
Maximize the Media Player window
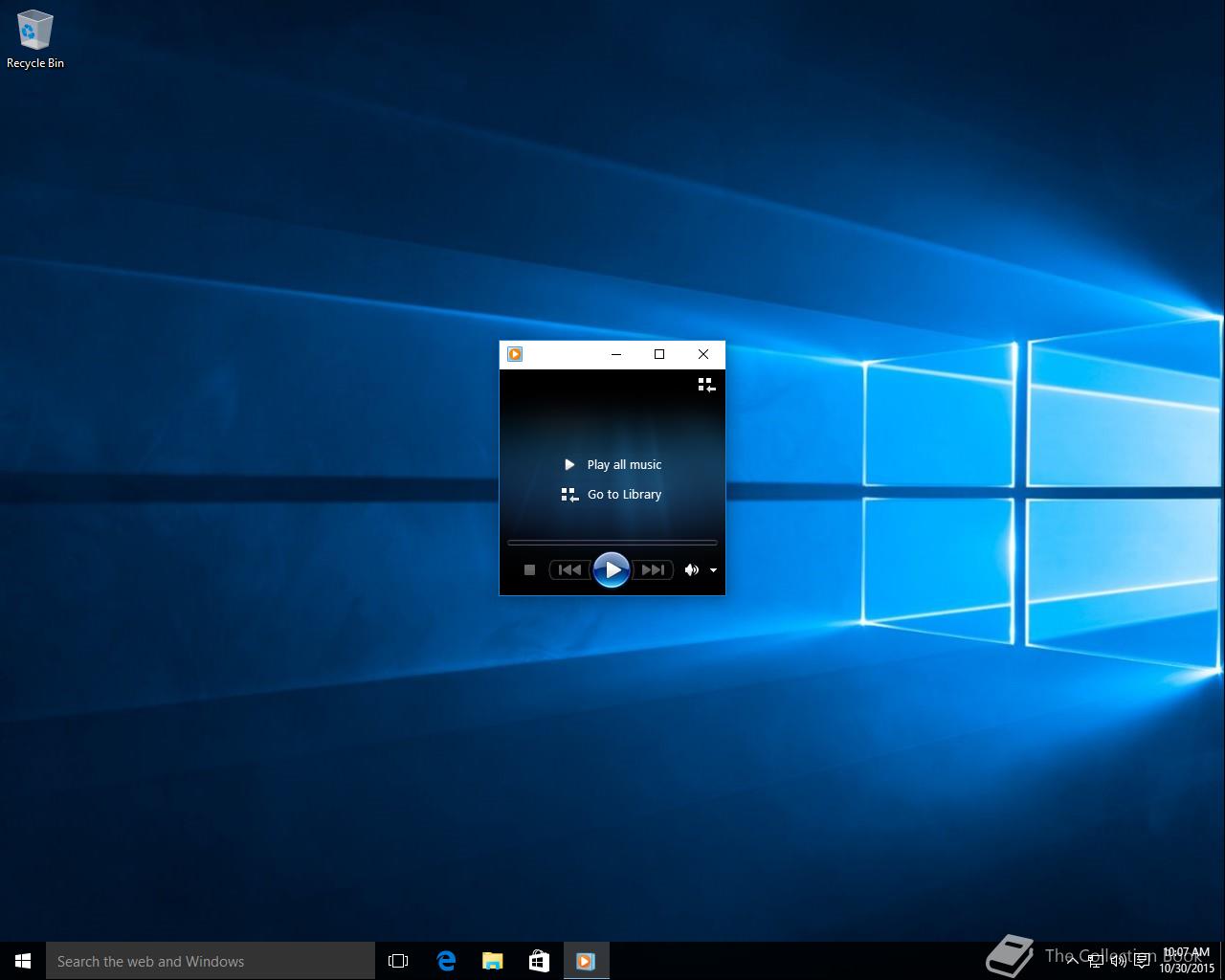tap(659, 354)
